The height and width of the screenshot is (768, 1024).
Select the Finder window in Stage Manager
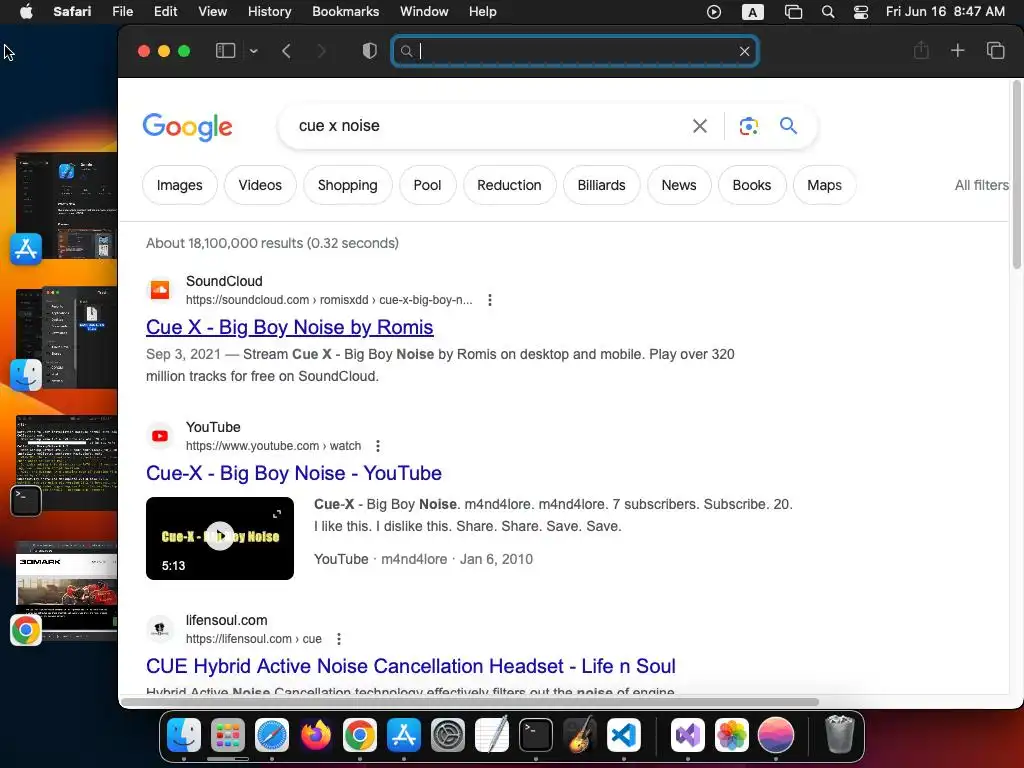click(65, 338)
